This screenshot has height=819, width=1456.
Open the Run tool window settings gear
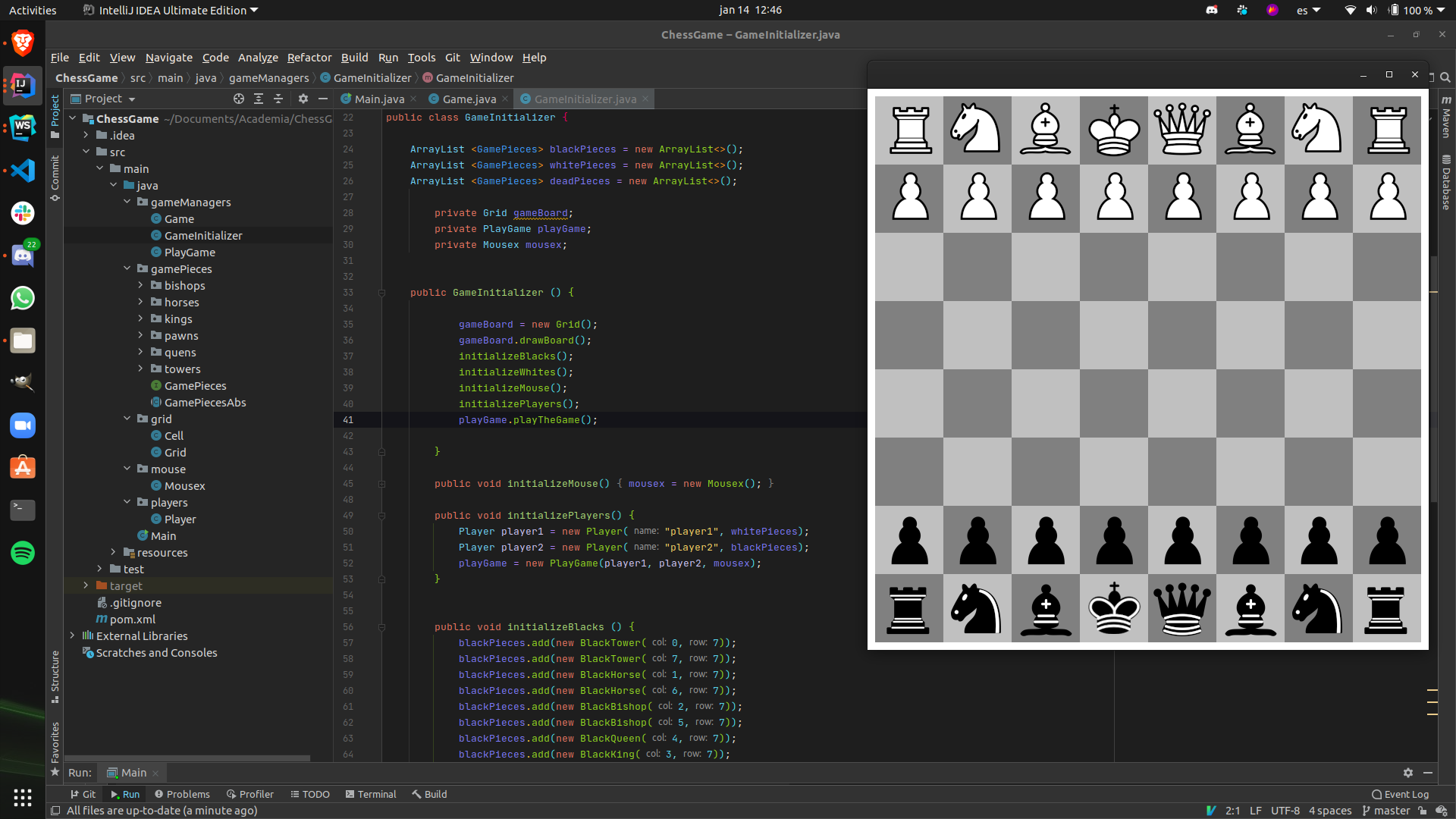click(1408, 773)
